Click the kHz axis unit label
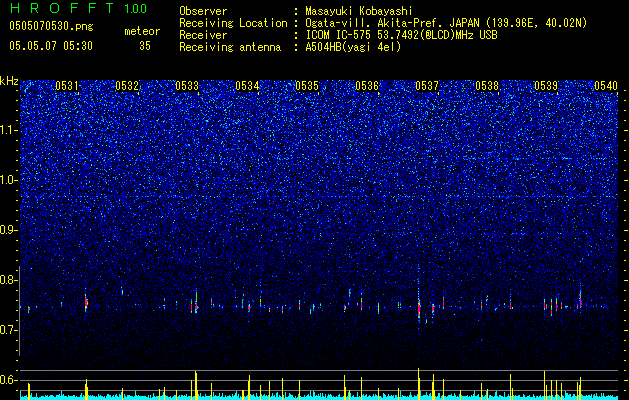This screenshot has height=400, width=629. [x=9, y=81]
